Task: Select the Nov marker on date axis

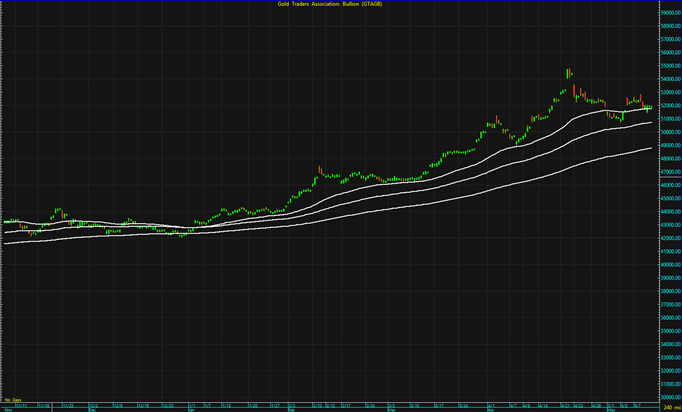Action: click(x=8, y=409)
